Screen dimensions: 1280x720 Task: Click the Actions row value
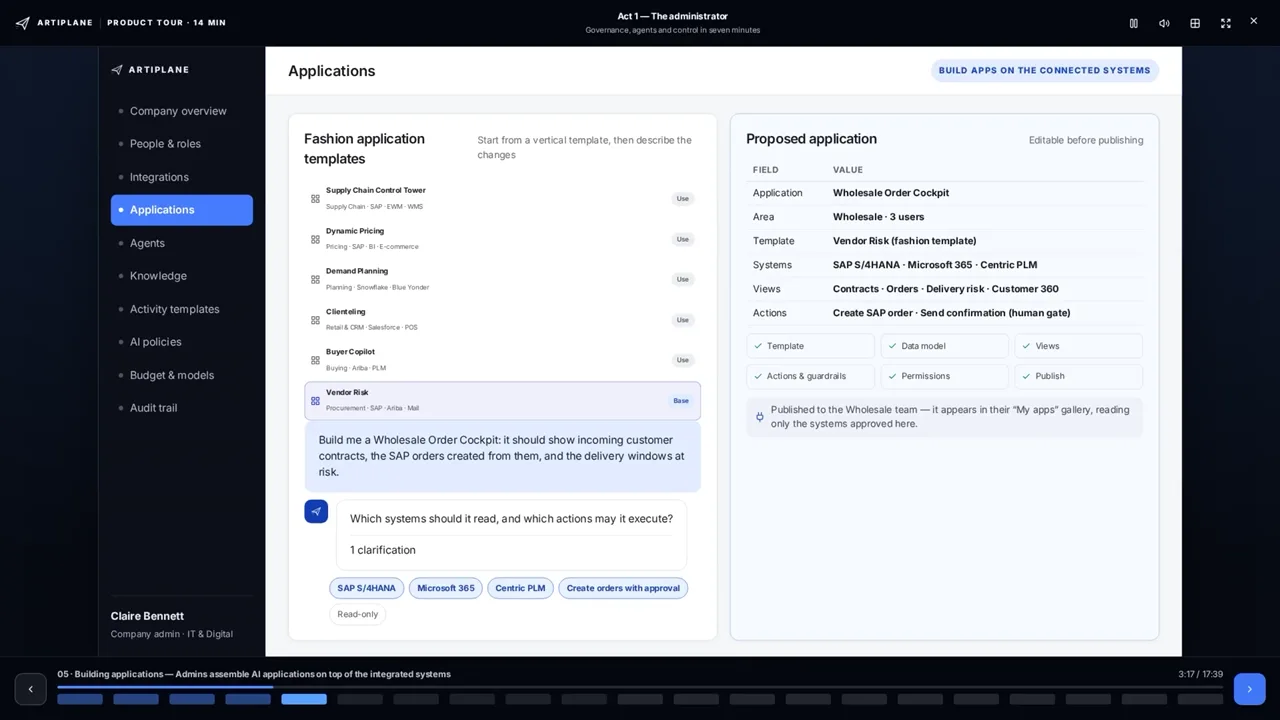pyautogui.click(x=952, y=313)
